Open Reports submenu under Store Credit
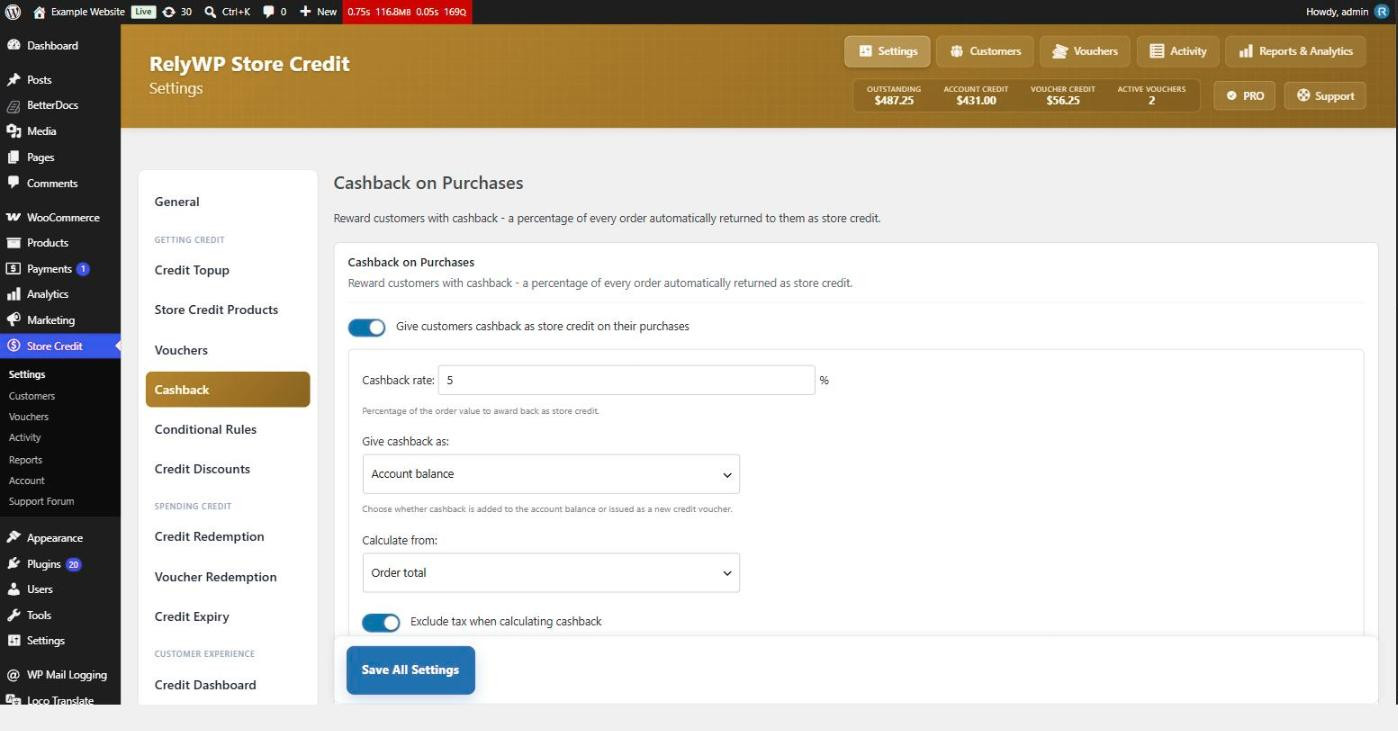This screenshot has width=1398, height=731. pos(26,460)
